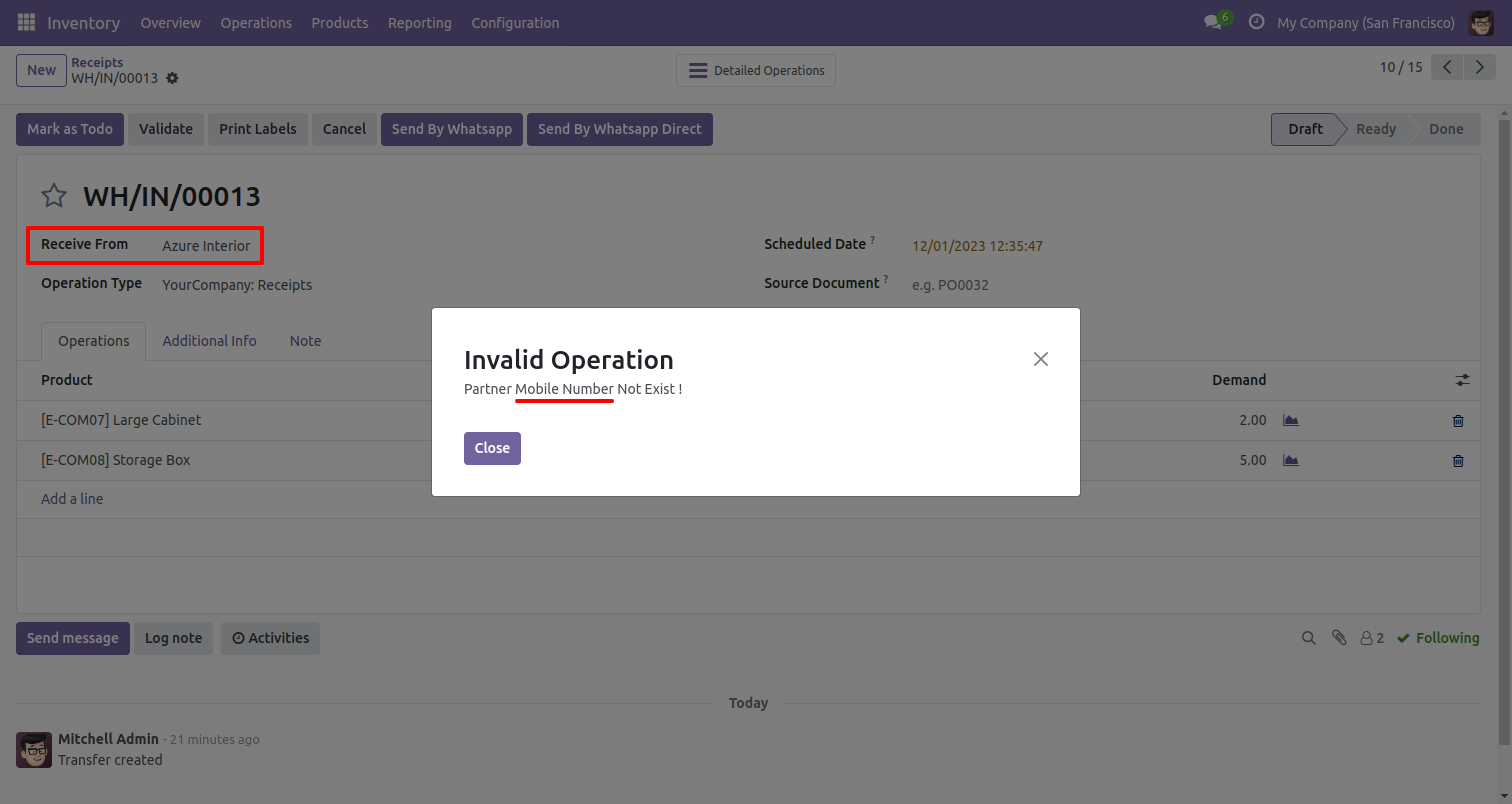Open the Overview menu
The width and height of the screenshot is (1512, 804).
[170, 22]
